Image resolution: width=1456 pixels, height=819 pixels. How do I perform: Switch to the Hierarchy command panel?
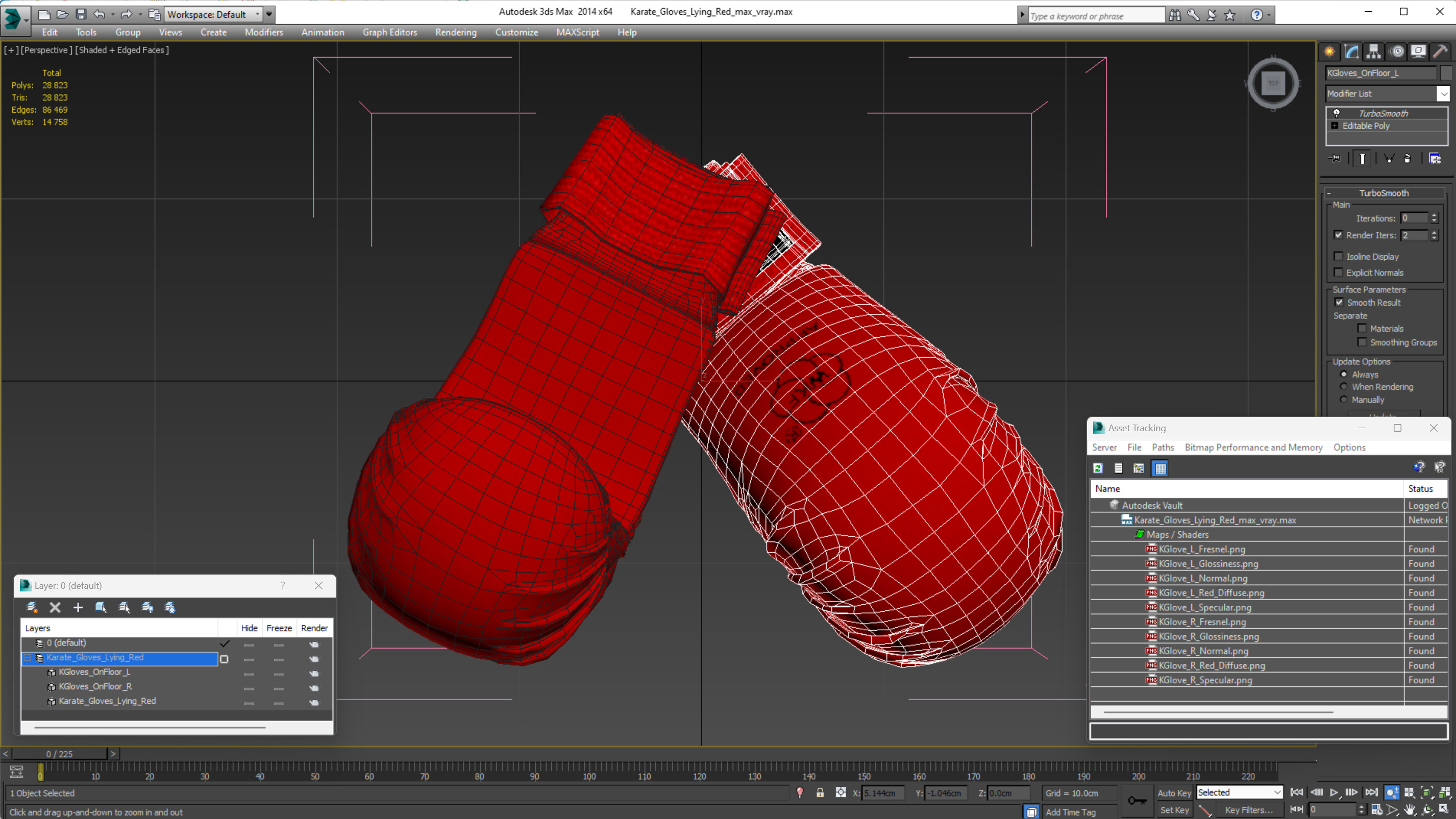point(1373,52)
